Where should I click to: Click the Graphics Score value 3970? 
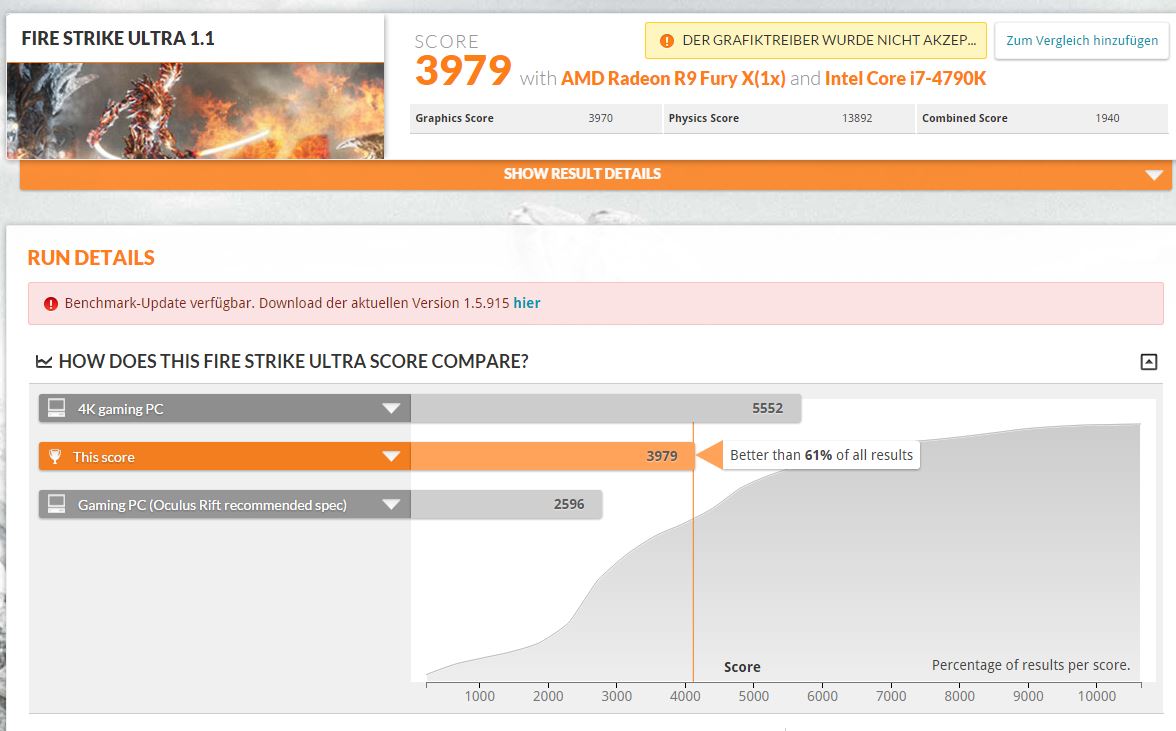tap(600, 118)
